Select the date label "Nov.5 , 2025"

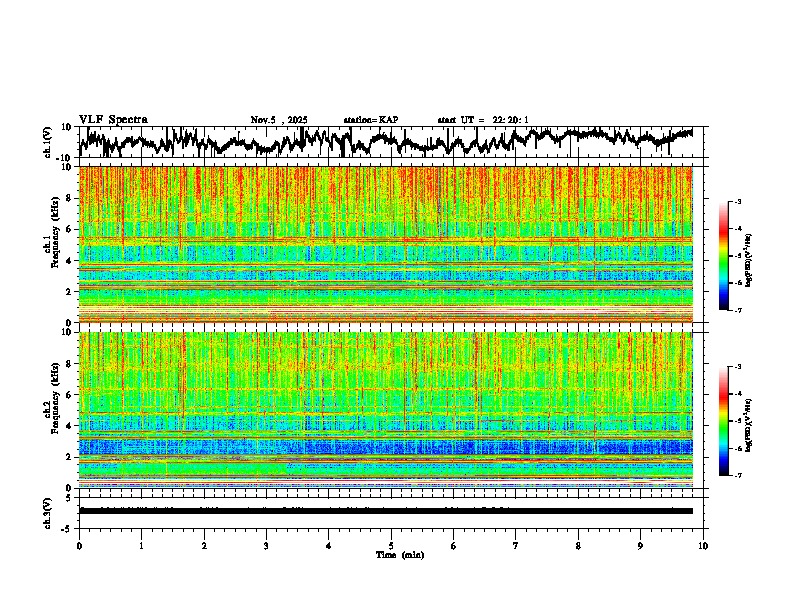click(279, 120)
